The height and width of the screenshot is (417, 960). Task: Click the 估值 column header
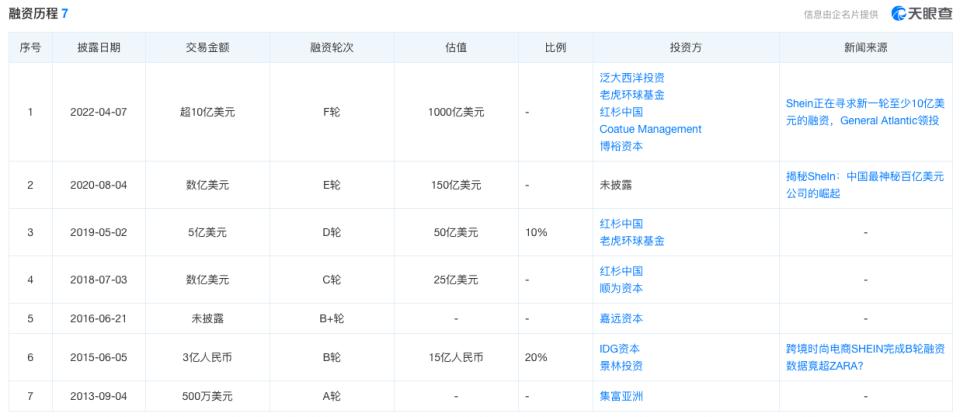(455, 48)
